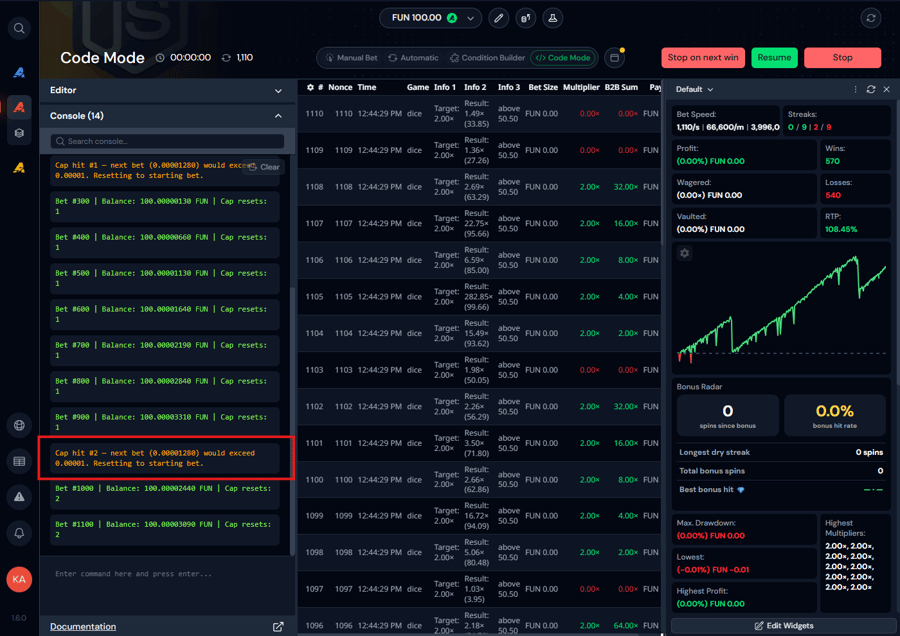The height and width of the screenshot is (636, 900).
Task: Click the pencil edit icon beside balance
Action: pyautogui.click(x=498, y=18)
